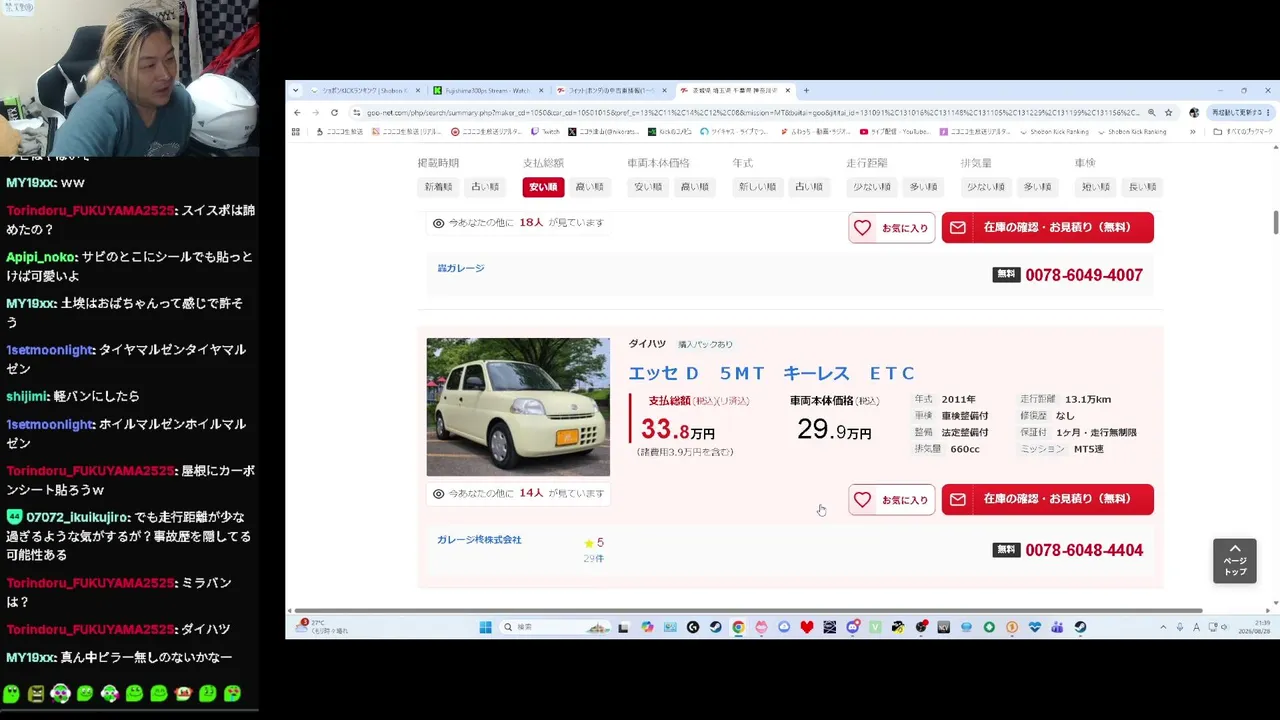
Task: Switch to Fujishima300ps Stream tab
Action: pyautogui.click(x=487, y=90)
